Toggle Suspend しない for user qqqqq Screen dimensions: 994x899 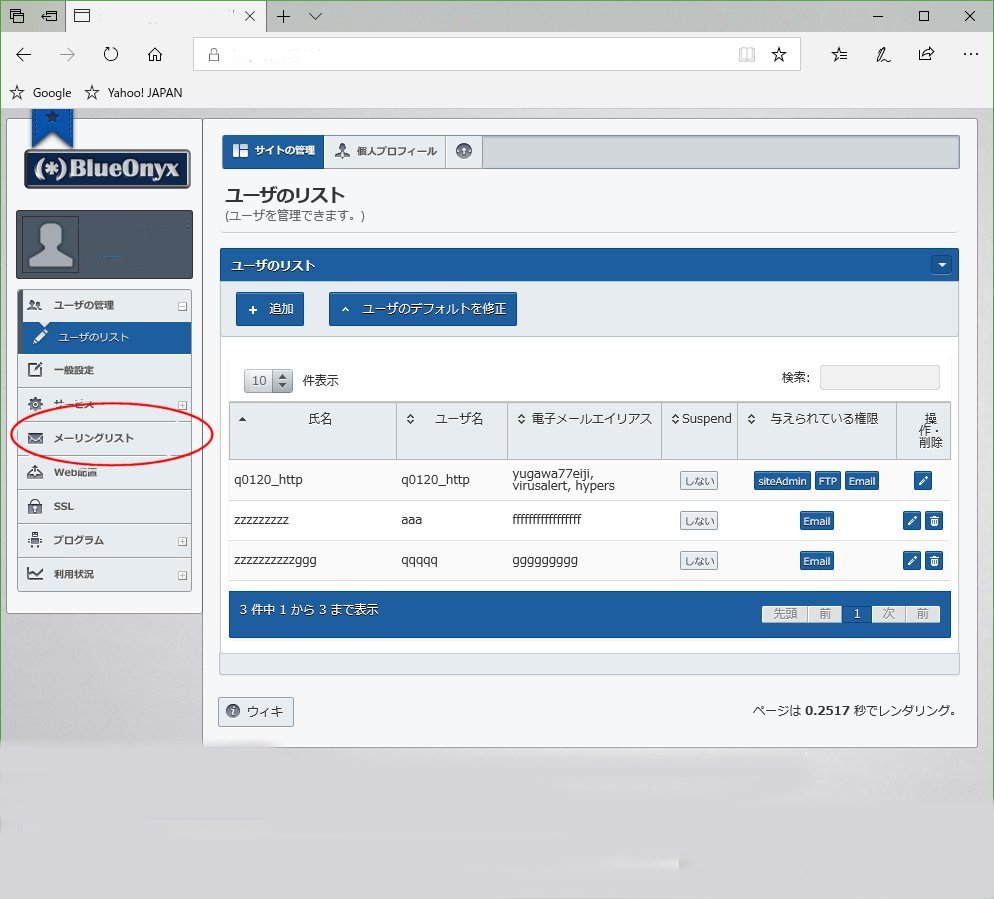click(698, 560)
